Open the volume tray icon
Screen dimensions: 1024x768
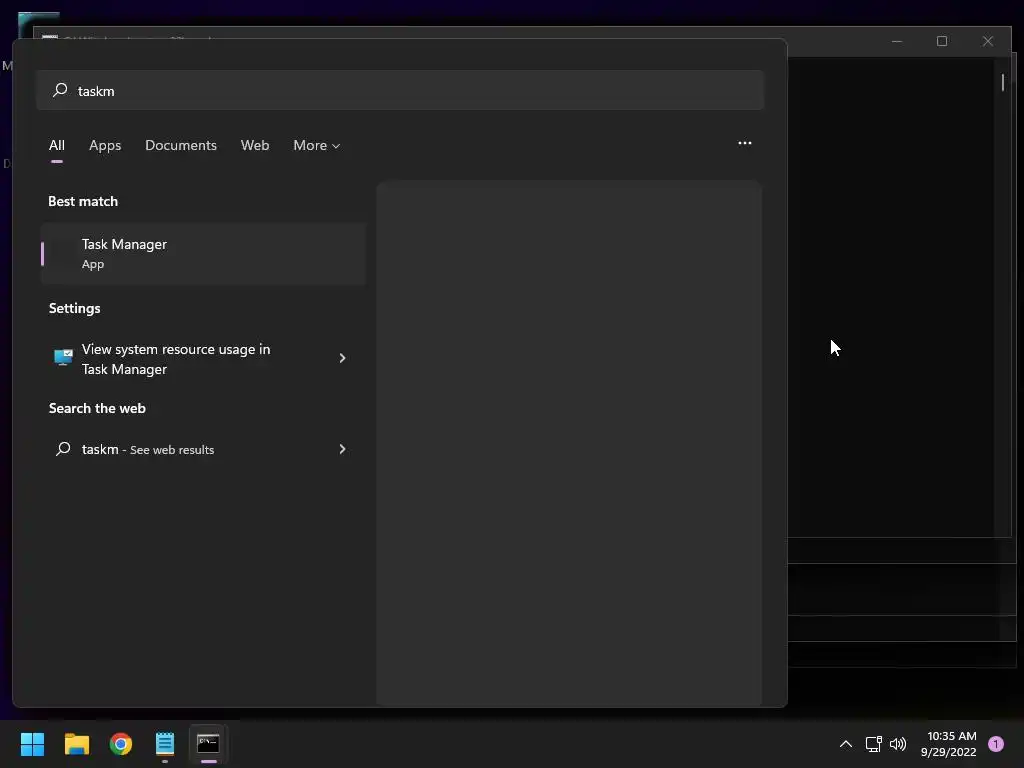899,744
